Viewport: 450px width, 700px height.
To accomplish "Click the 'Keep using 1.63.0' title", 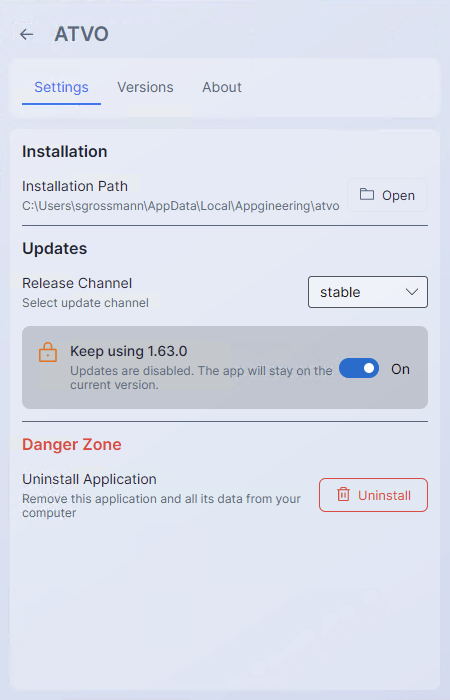I will coord(129,351).
